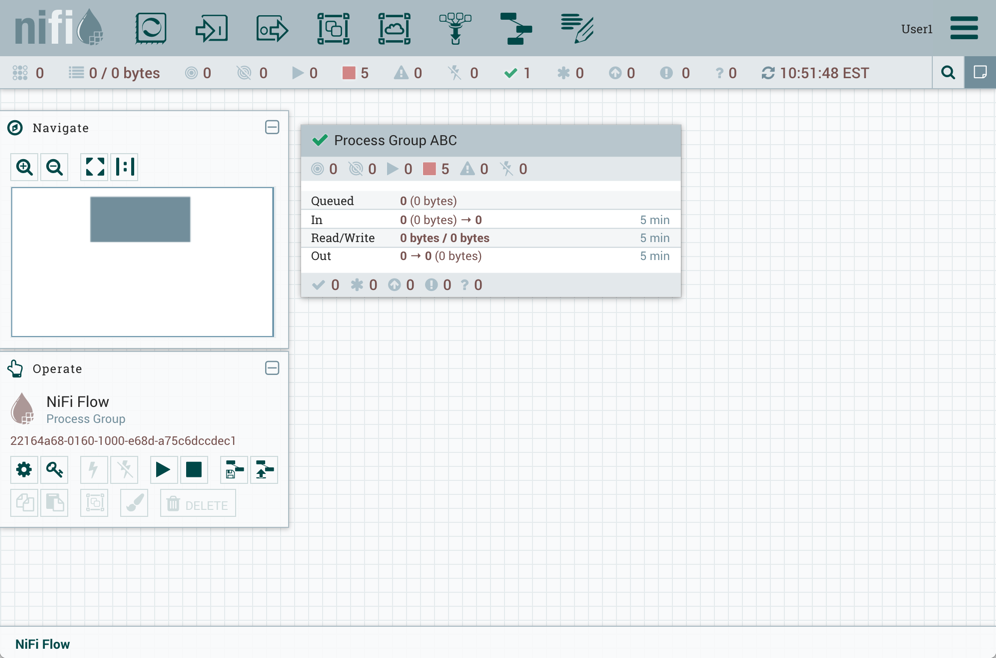Screen dimensions: 996x658
Task: Select the Processor icon in toolbar
Action: coord(151,28)
